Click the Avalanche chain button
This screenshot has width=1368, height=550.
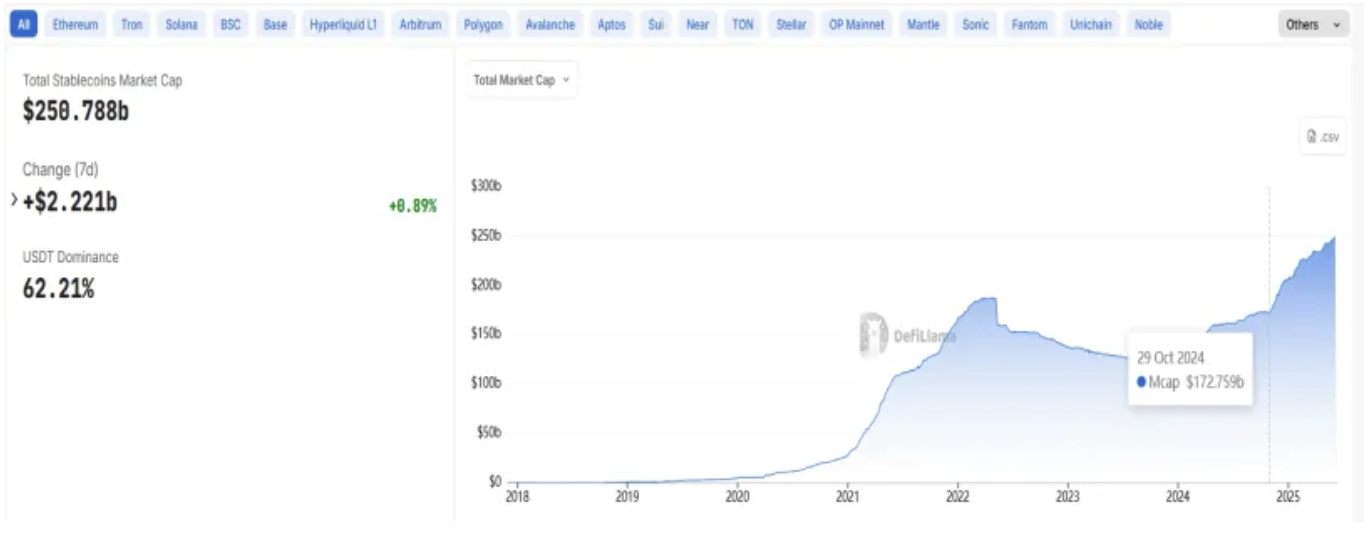click(550, 25)
